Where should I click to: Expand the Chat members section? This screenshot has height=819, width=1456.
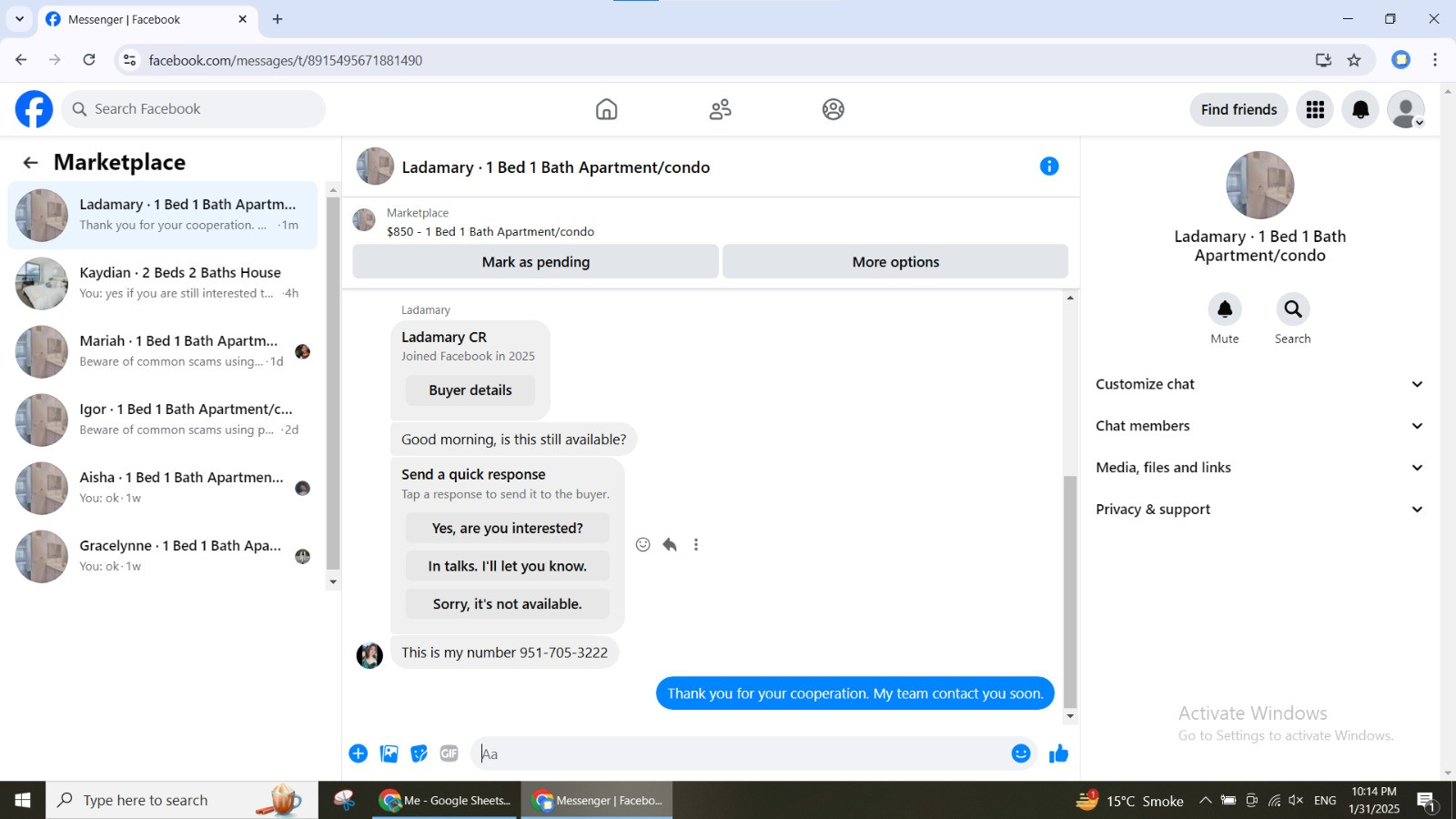point(1260,426)
